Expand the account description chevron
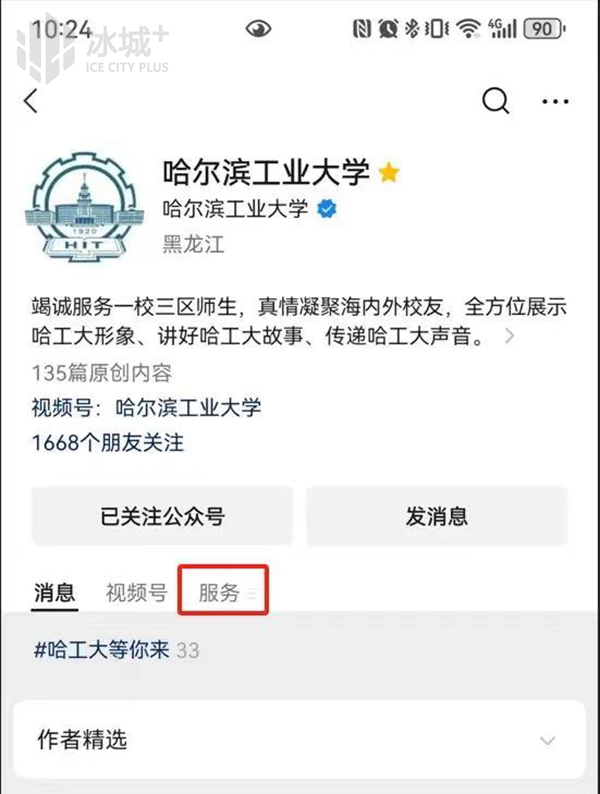Viewport: 600px width, 794px height. [x=510, y=336]
